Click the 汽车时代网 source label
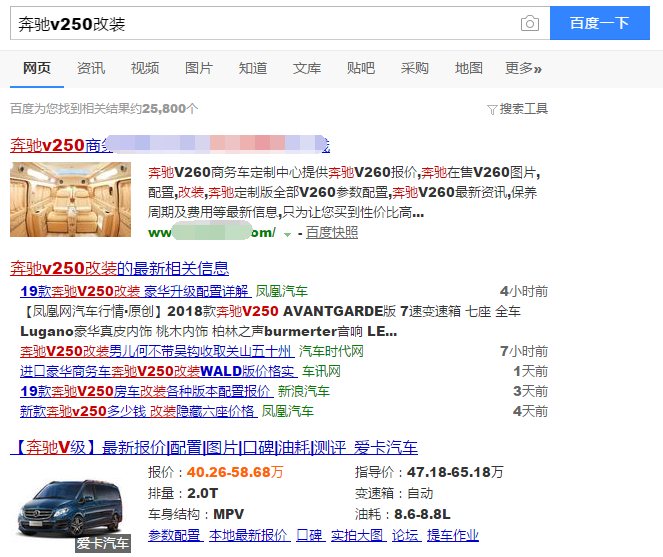Image resolution: width=663 pixels, height=557 pixels. (331, 351)
